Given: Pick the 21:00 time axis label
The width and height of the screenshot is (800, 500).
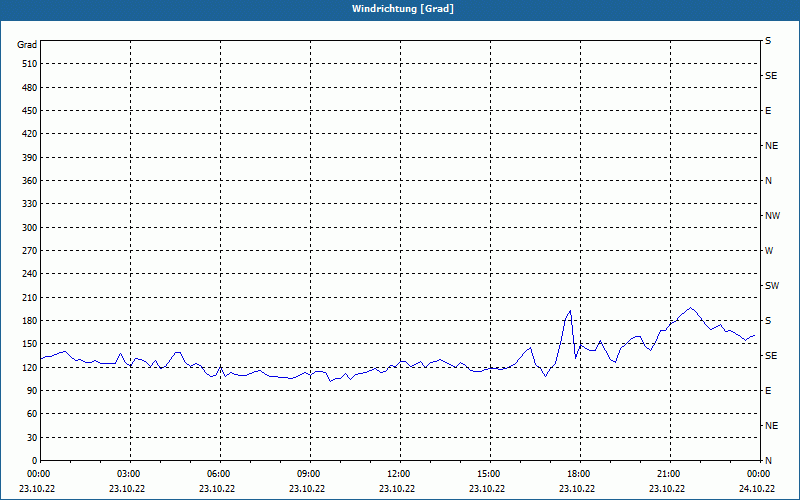Looking at the screenshot, I should pyautogui.click(x=670, y=474).
